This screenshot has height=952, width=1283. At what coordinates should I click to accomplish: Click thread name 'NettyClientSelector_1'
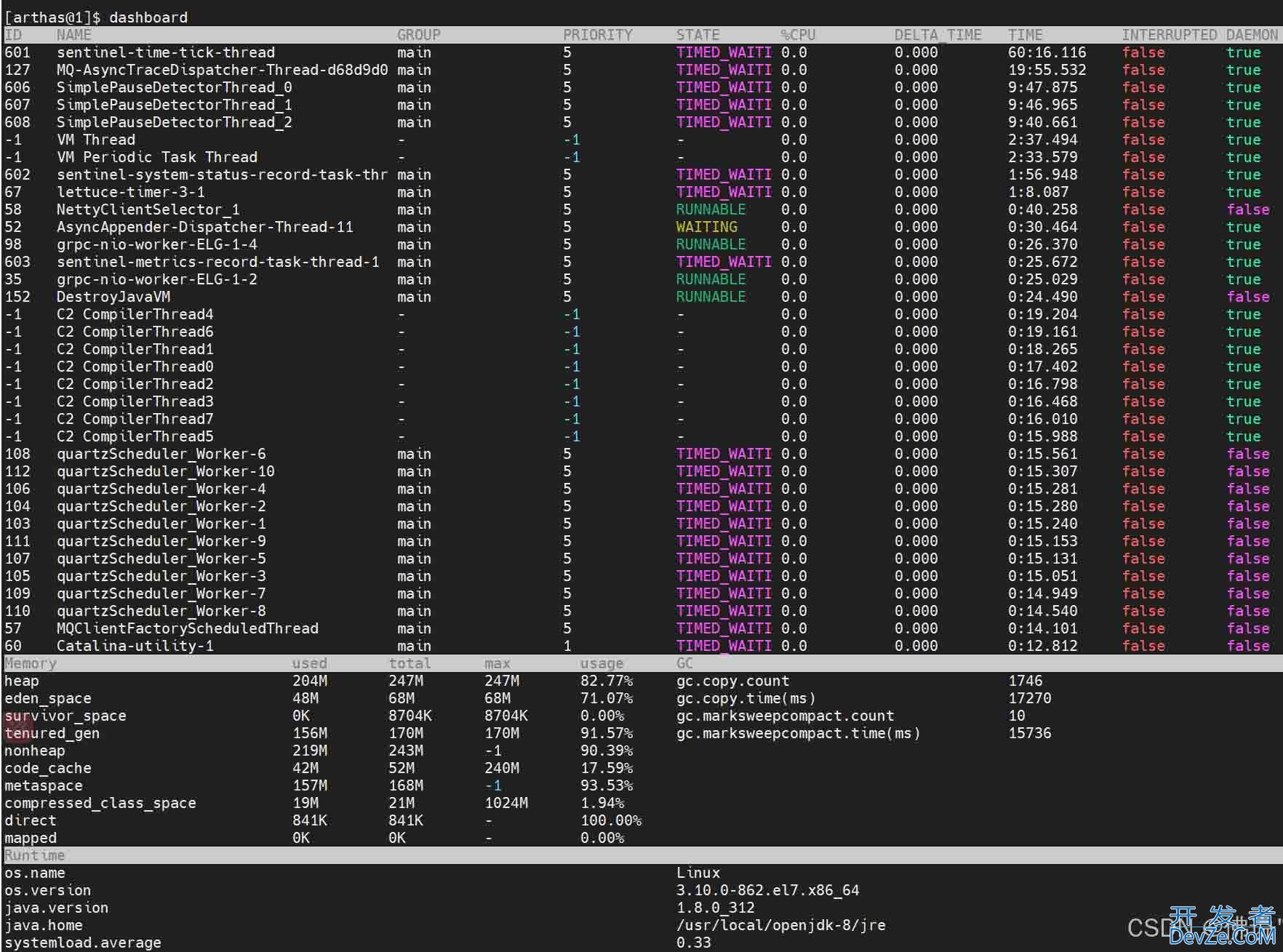(x=148, y=209)
